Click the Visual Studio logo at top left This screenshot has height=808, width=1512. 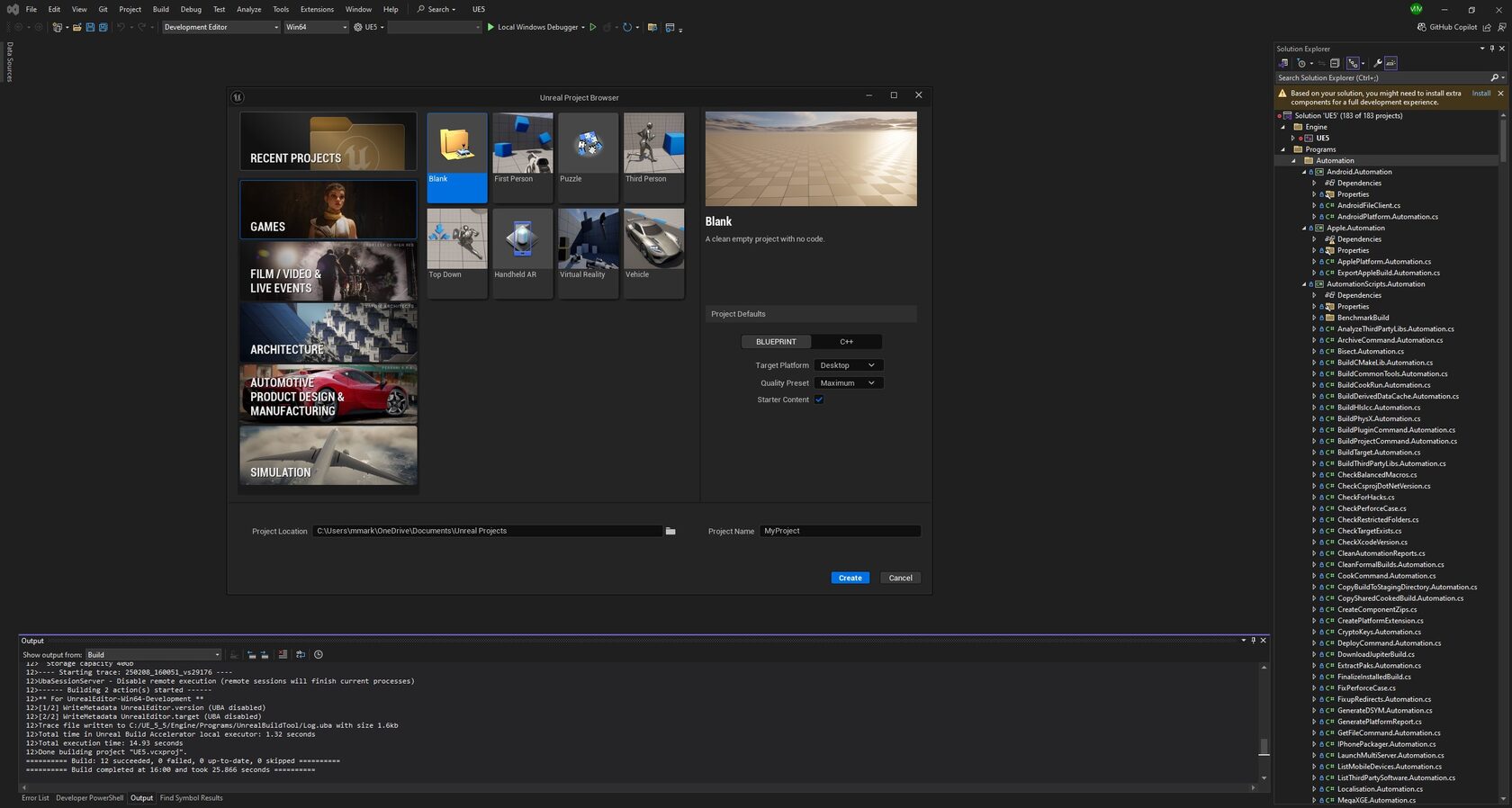pos(13,9)
